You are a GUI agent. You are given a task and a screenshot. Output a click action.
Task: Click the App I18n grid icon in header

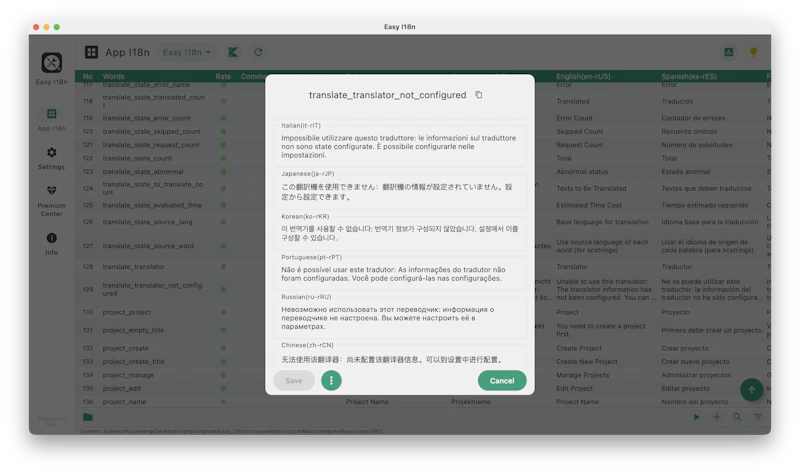[x=91, y=52]
